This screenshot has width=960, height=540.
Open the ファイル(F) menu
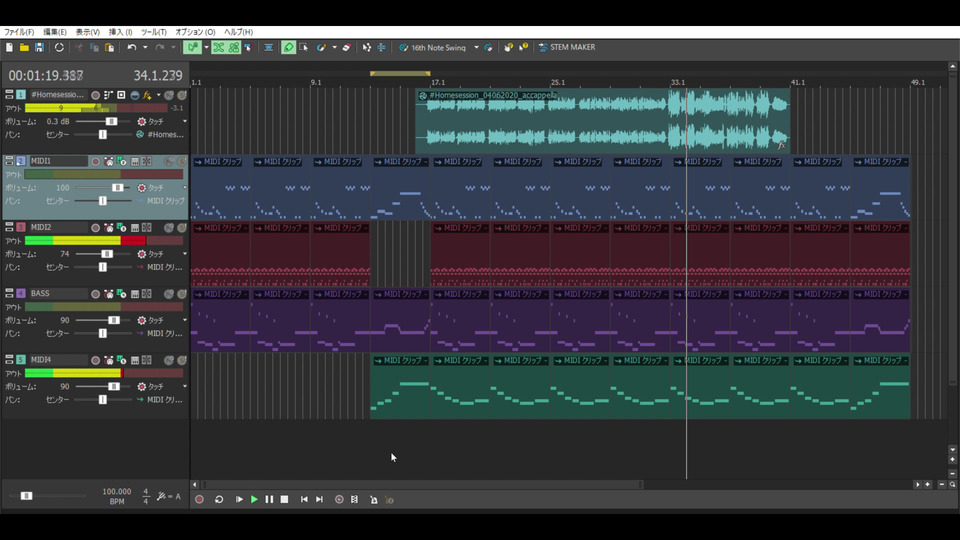pyautogui.click(x=18, y=32)
